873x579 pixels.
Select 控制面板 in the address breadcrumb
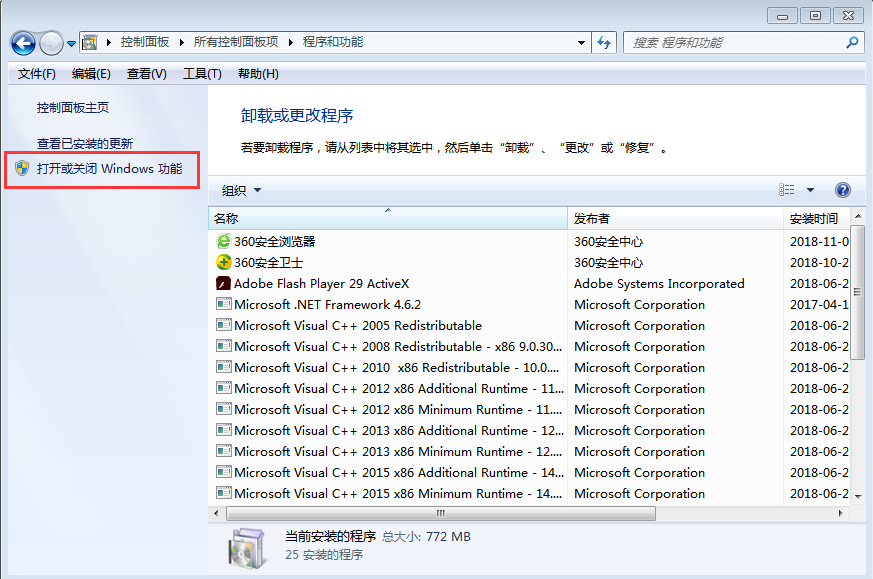[x=145, y=42]
